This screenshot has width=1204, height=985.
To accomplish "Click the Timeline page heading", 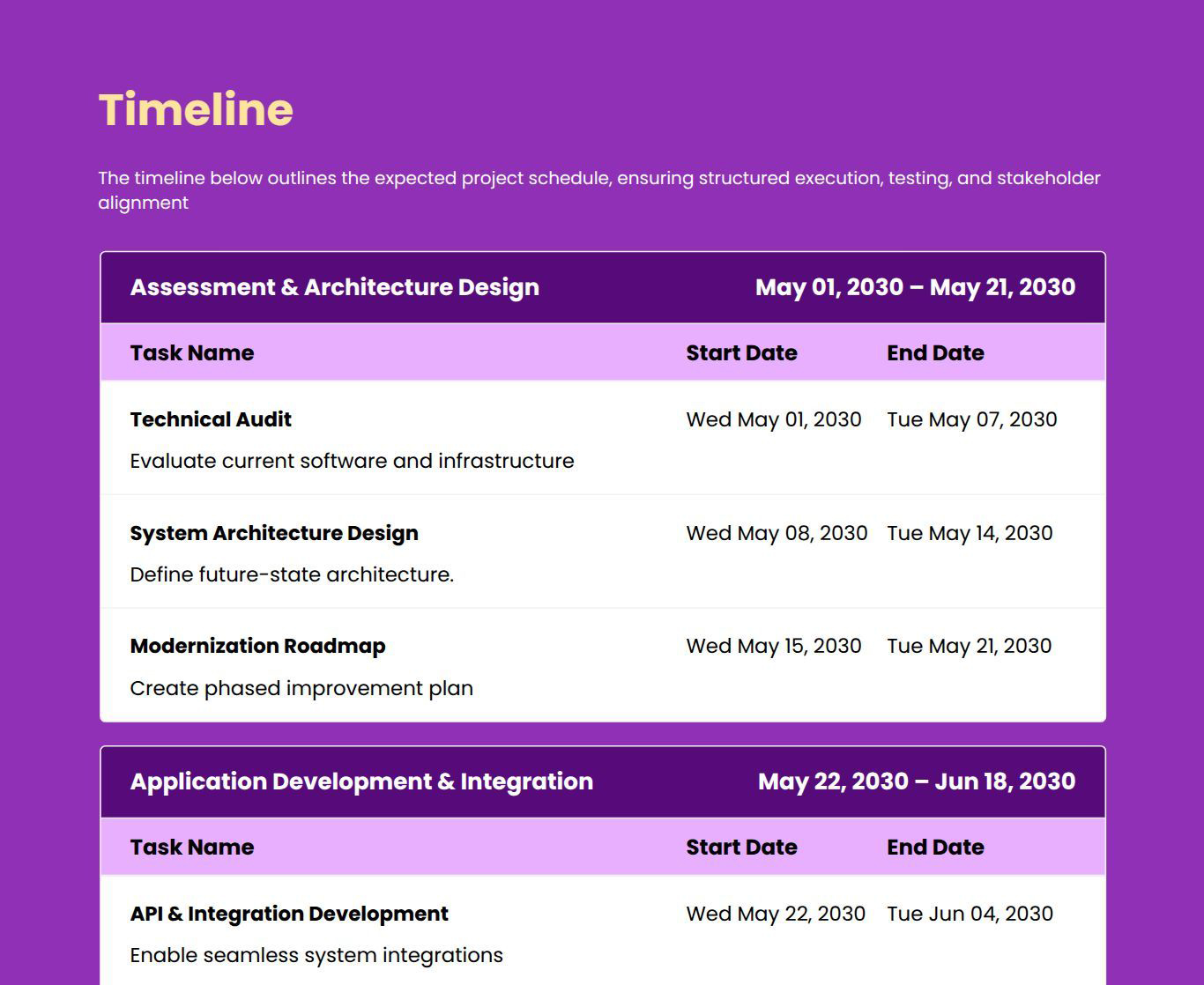I will [196, 109].
